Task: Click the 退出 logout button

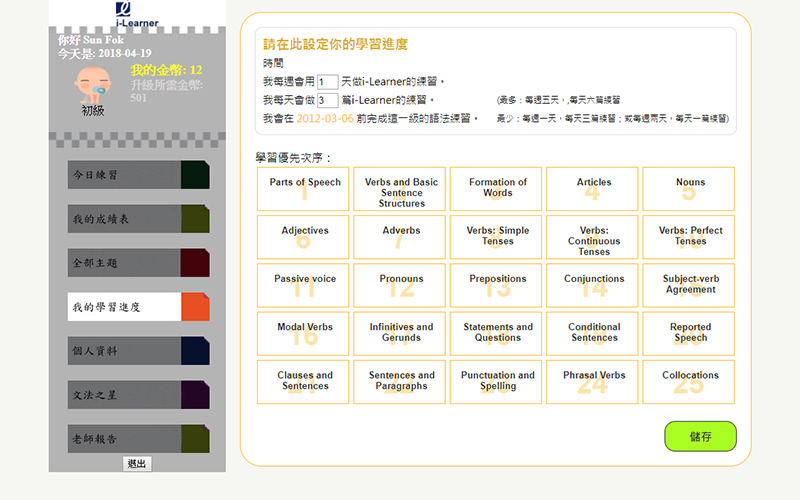Action: click(137, 464)
